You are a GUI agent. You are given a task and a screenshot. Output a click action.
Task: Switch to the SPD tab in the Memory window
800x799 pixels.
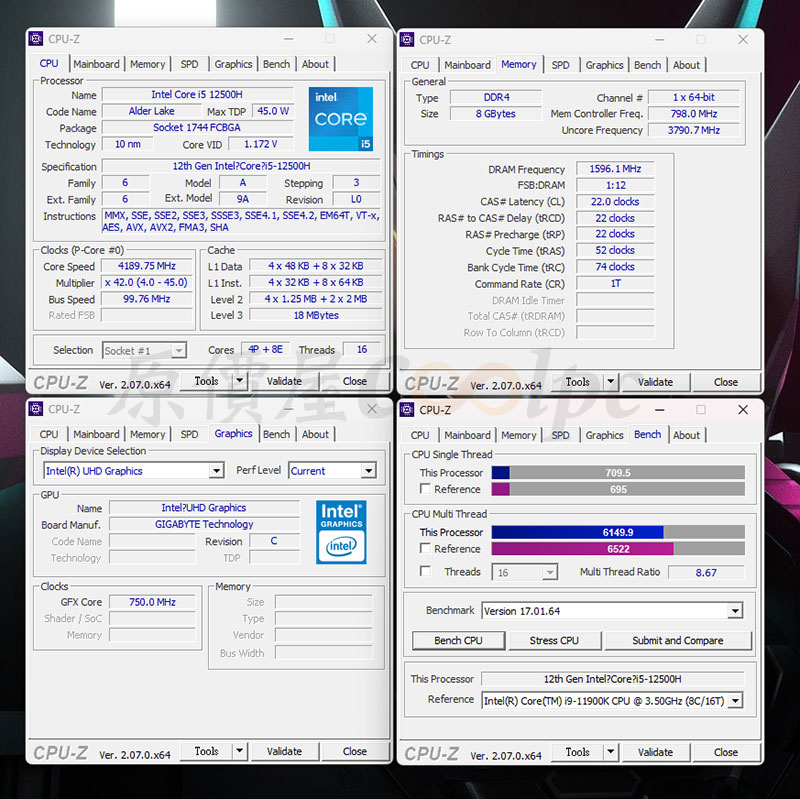(x=560, y=65)
